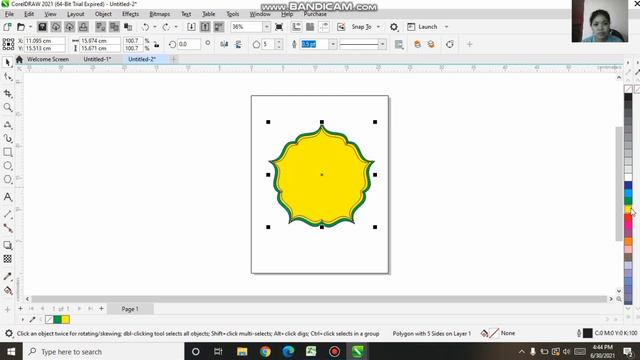This screenshot has height=360, width=640.
Task: Open Chrome from the Windows taskbar
Action: pyautogui.click(x=265, y=351)
